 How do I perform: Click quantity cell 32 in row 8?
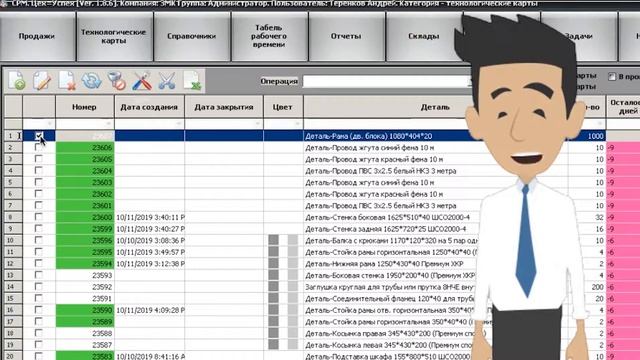coord(586,217)
